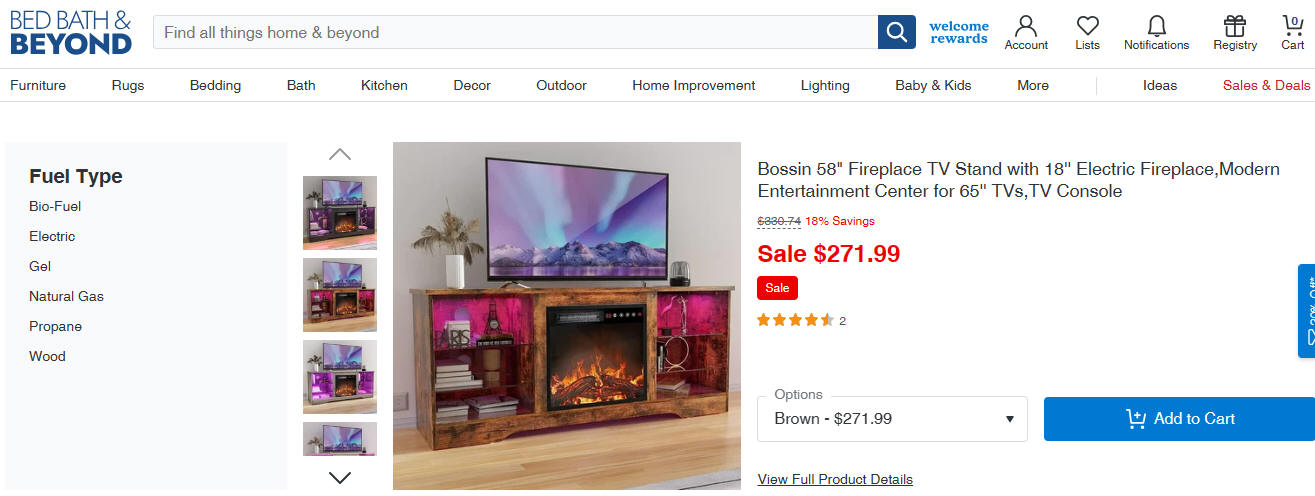
Task: Click the search magnifier icon
Action: point(897,32)
